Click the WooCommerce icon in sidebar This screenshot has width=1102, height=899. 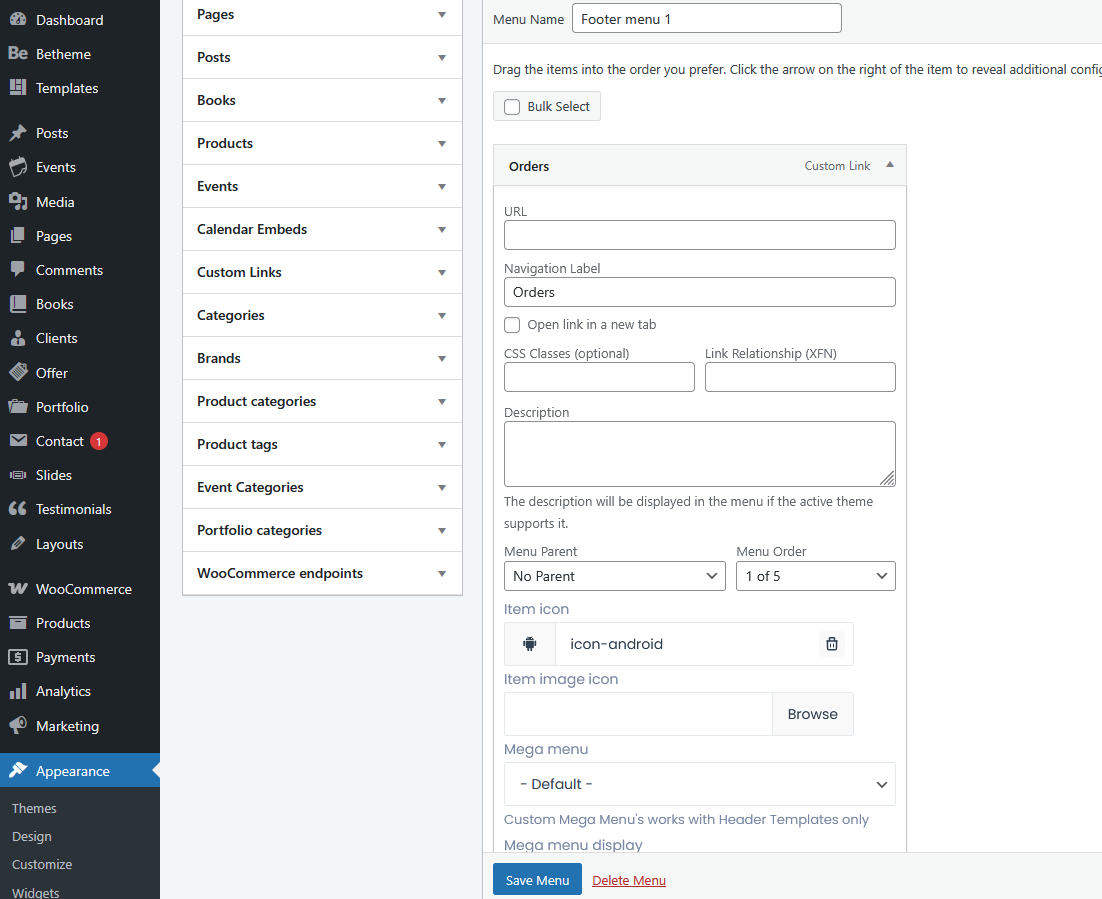pyautogui.click(x=18, y=589)
